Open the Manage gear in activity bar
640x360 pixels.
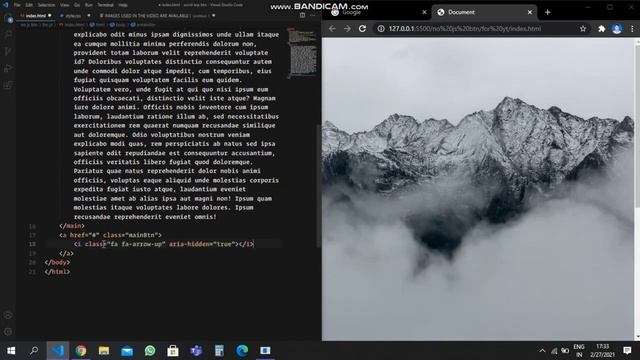pos(8,332)
